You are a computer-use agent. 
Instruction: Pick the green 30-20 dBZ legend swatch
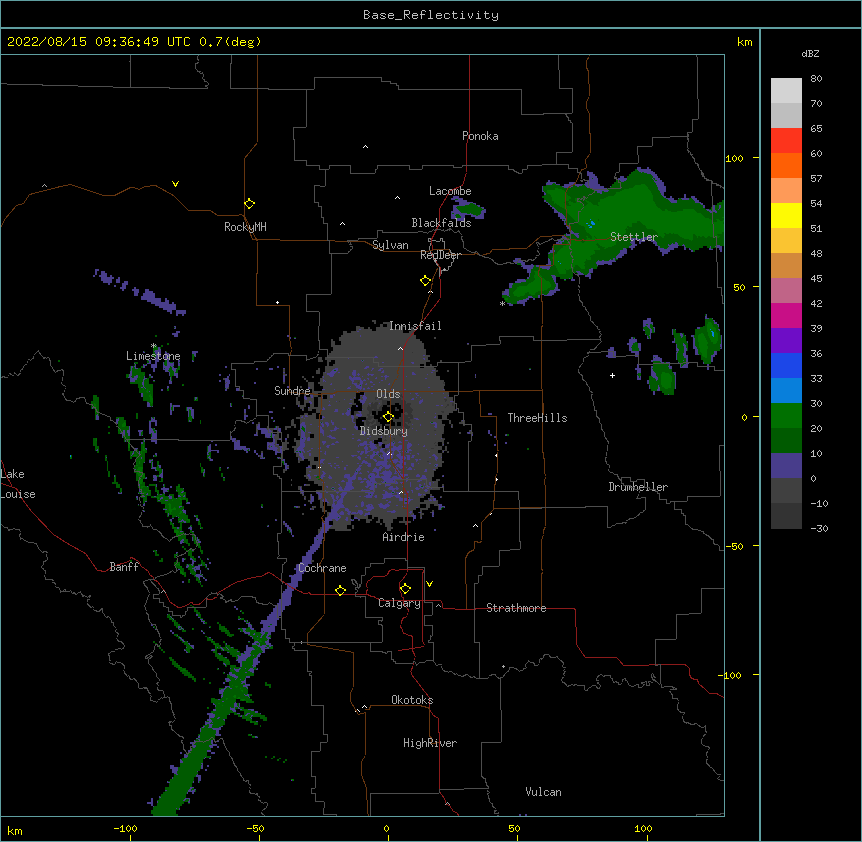tap(786, 416)
